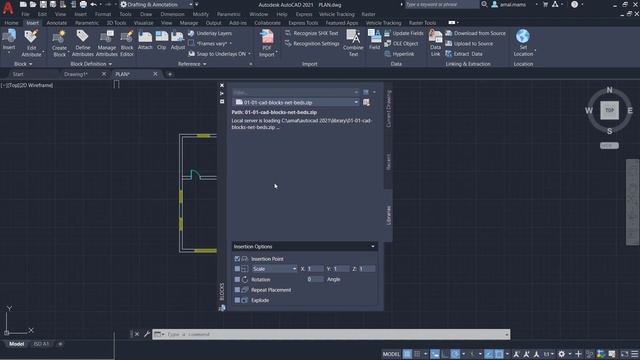Image resolution: width=640 pixels, height=360 pixels.
Task: Open the Dimension menu
Action: 172,14
